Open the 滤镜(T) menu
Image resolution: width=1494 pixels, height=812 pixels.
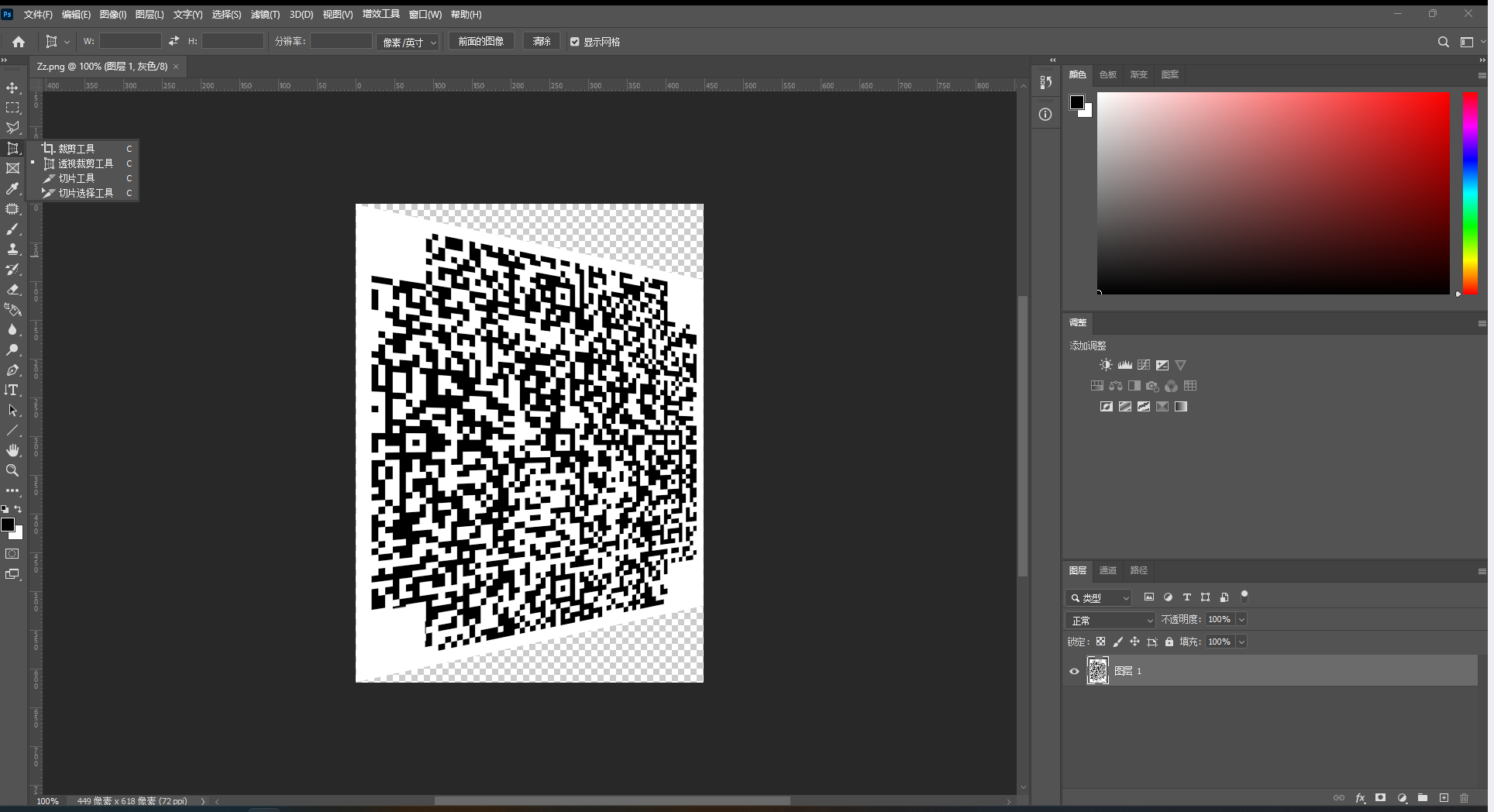pos(265,15)
